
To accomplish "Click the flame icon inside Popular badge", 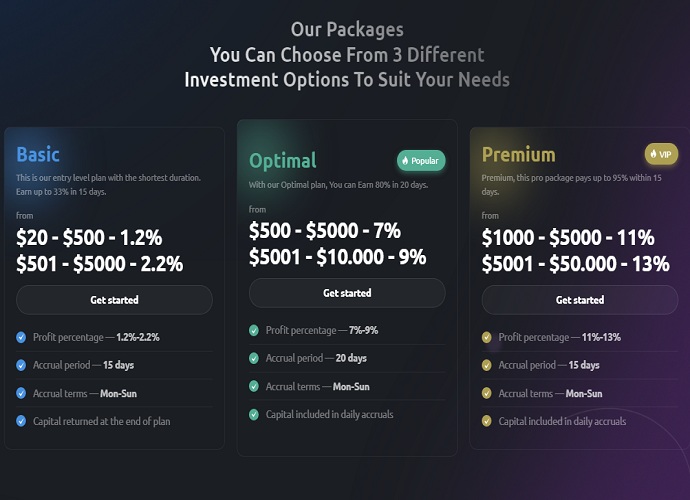I will click(x=405, y=161).
